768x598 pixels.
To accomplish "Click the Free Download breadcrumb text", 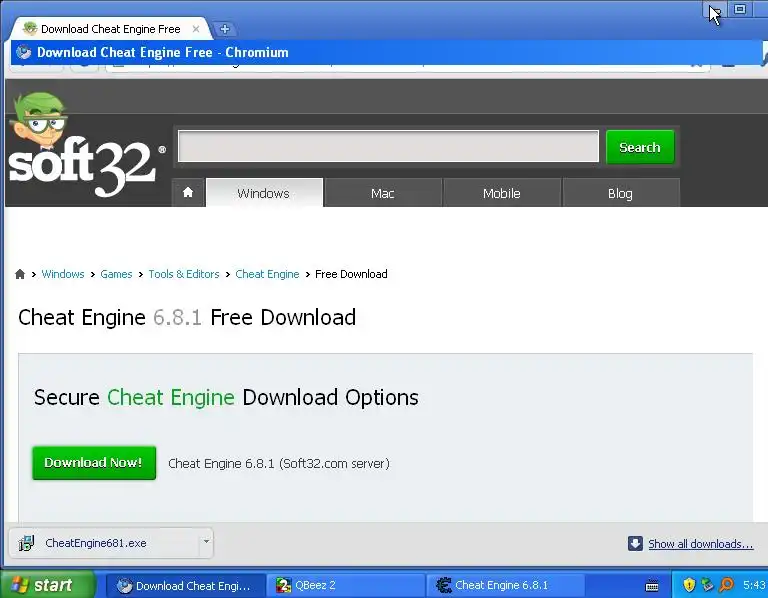I will [351, 274].
